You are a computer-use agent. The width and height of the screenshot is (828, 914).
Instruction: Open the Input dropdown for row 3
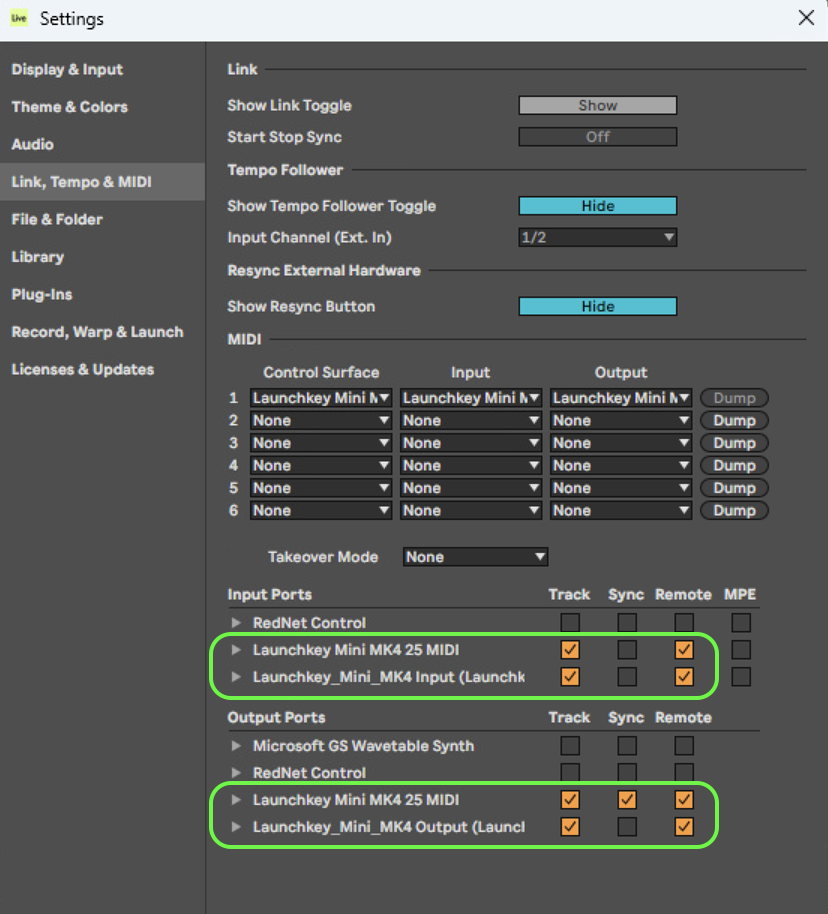[x=471, y=443]
